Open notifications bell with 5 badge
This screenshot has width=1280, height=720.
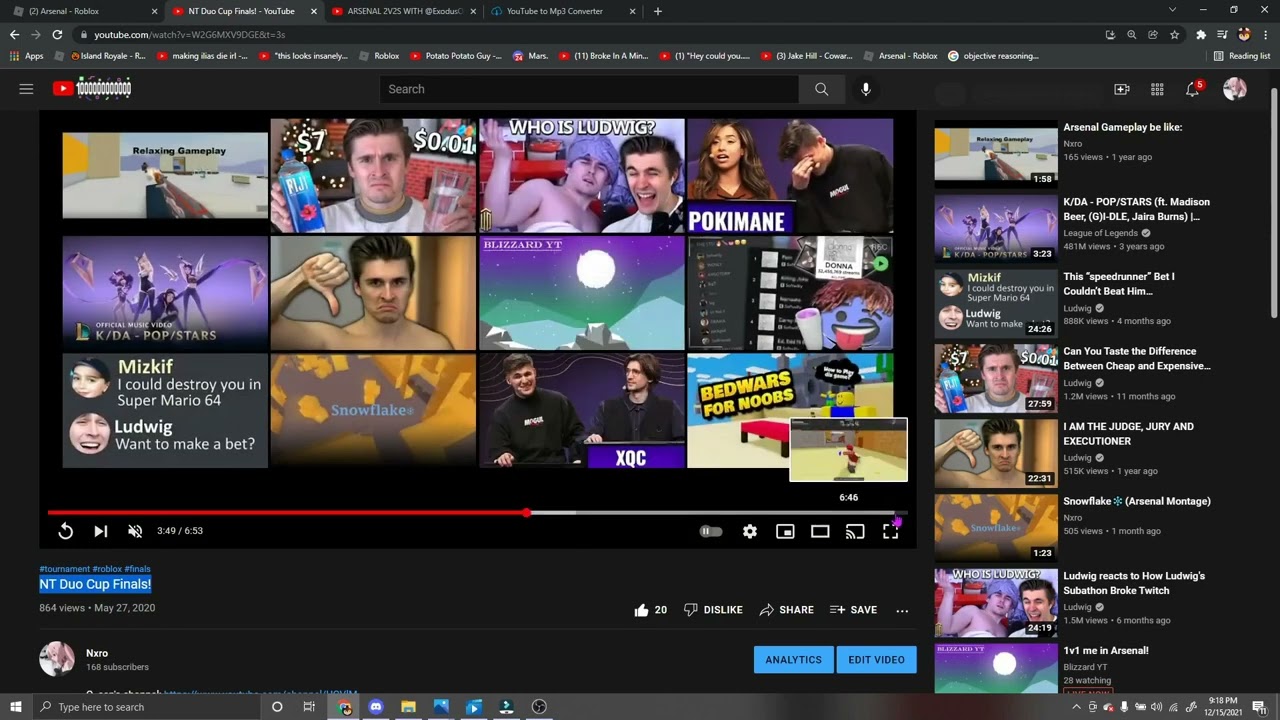[1193, 89]
